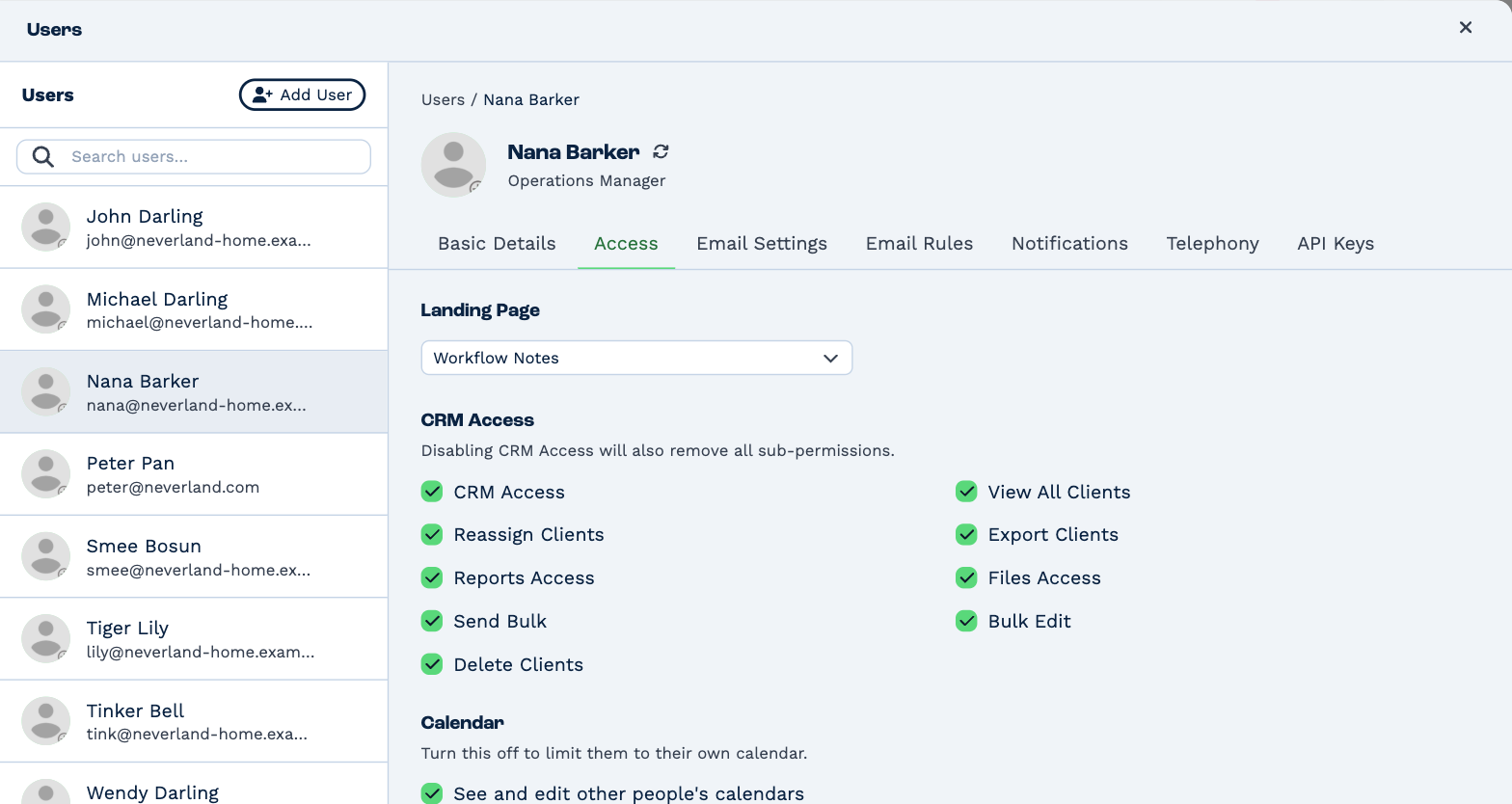This screenshot has height=804, width=1512.
Task: Click Nana Barker's avatar in the users list
Action: click(x=46, y=391)
